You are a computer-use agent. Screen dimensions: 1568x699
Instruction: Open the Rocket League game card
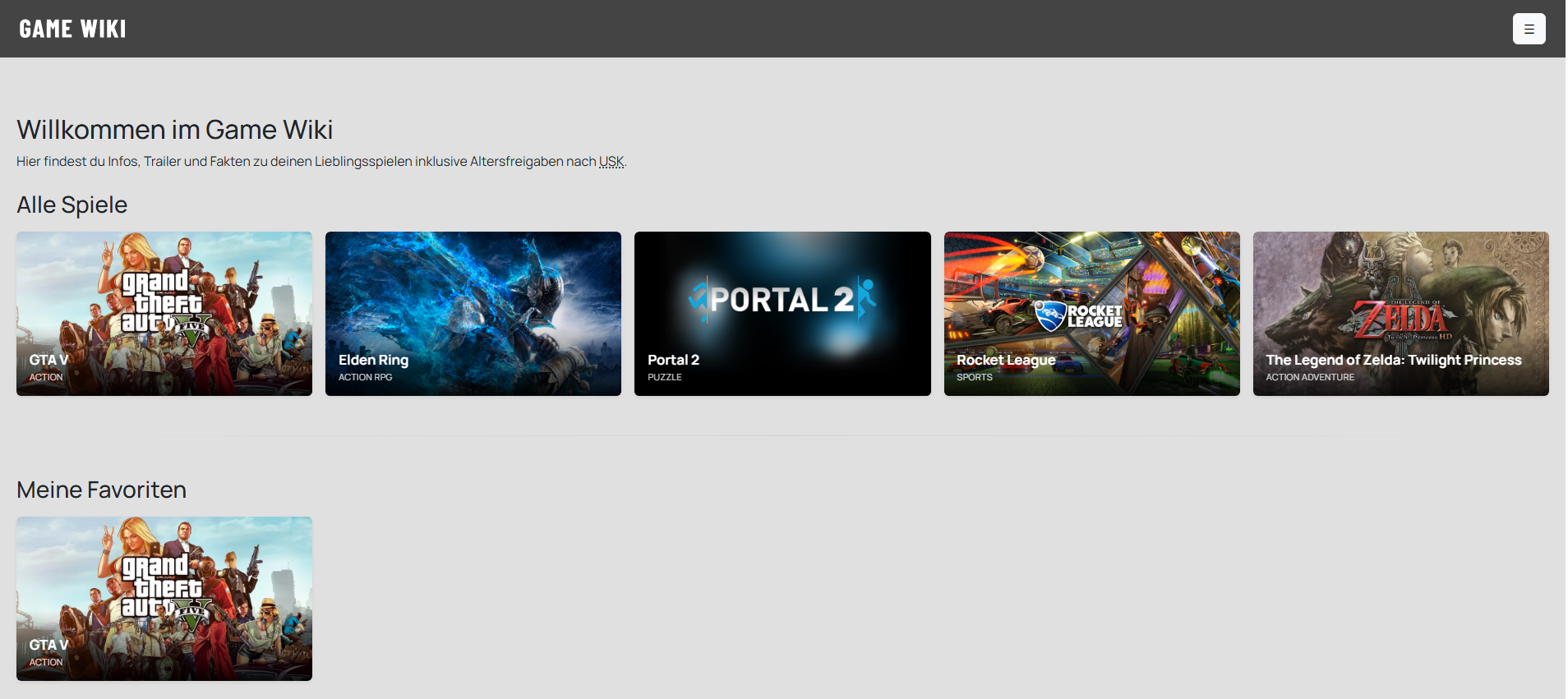coord(1092,314)
